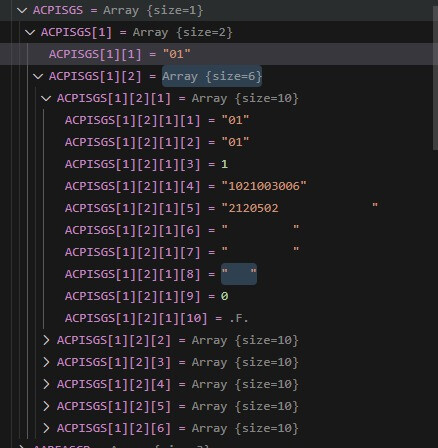Click Array {size=10} value of ACPISGS[1][2][1]

coord(245,98)
